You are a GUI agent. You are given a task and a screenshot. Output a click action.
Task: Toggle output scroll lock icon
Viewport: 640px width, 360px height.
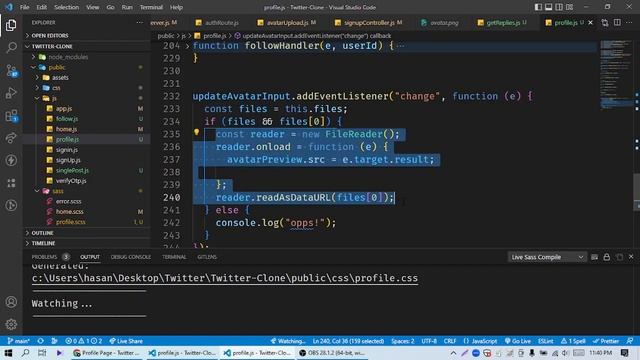(607, 257)
